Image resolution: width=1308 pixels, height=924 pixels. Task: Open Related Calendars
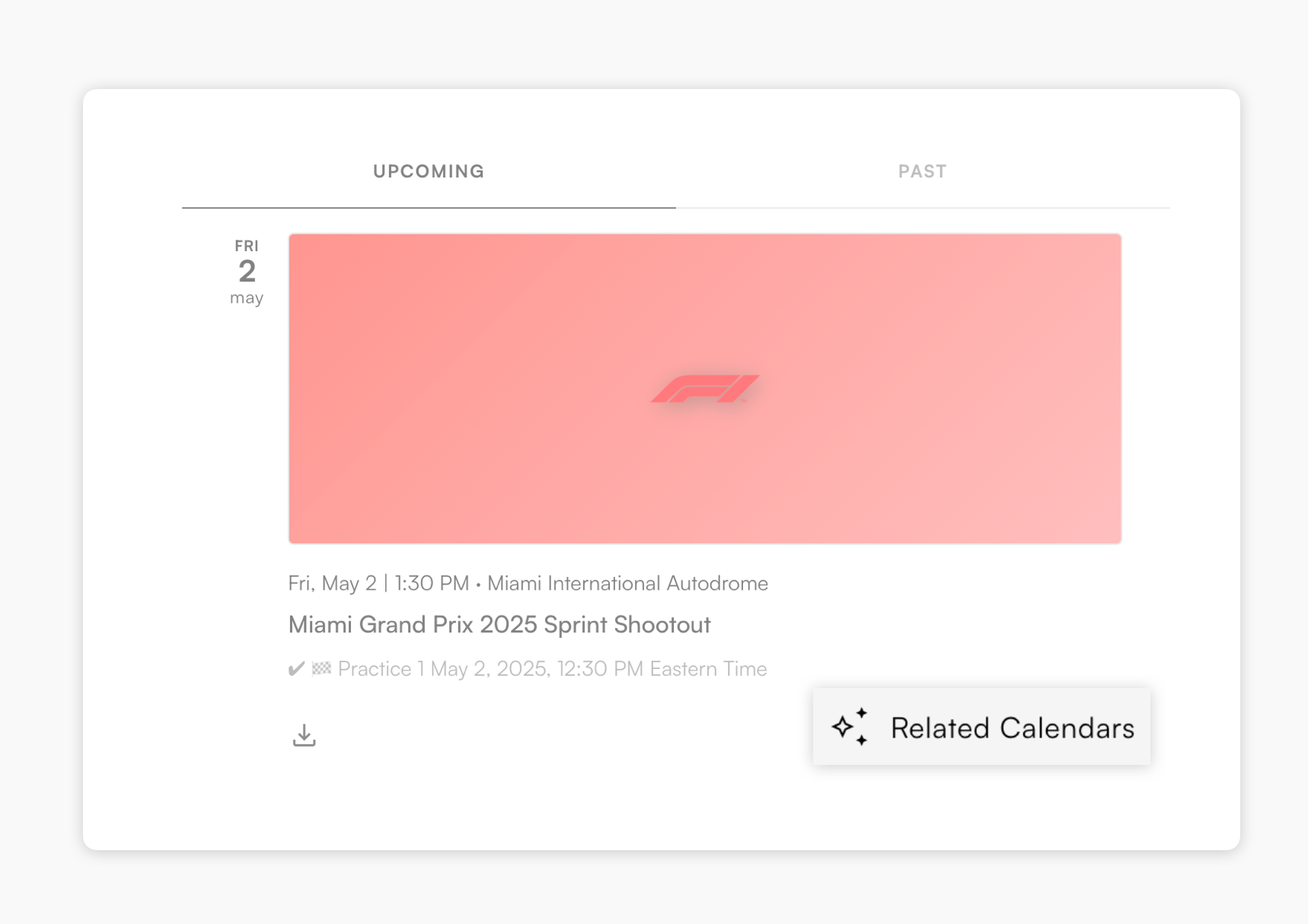click(981, 727)
